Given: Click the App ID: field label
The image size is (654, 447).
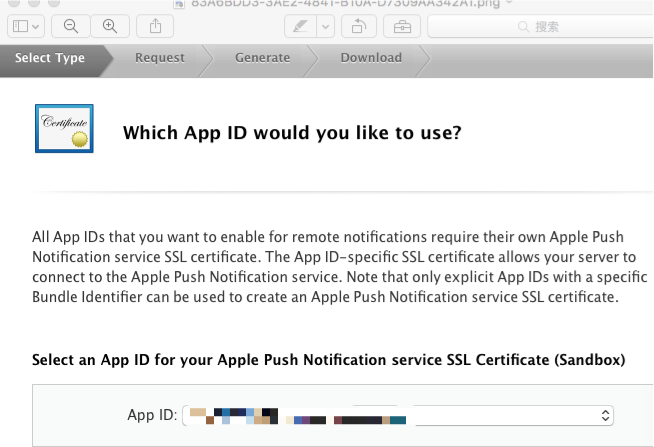Looking at the screenshot, I should pyautogui.click(x=152, y=415).
